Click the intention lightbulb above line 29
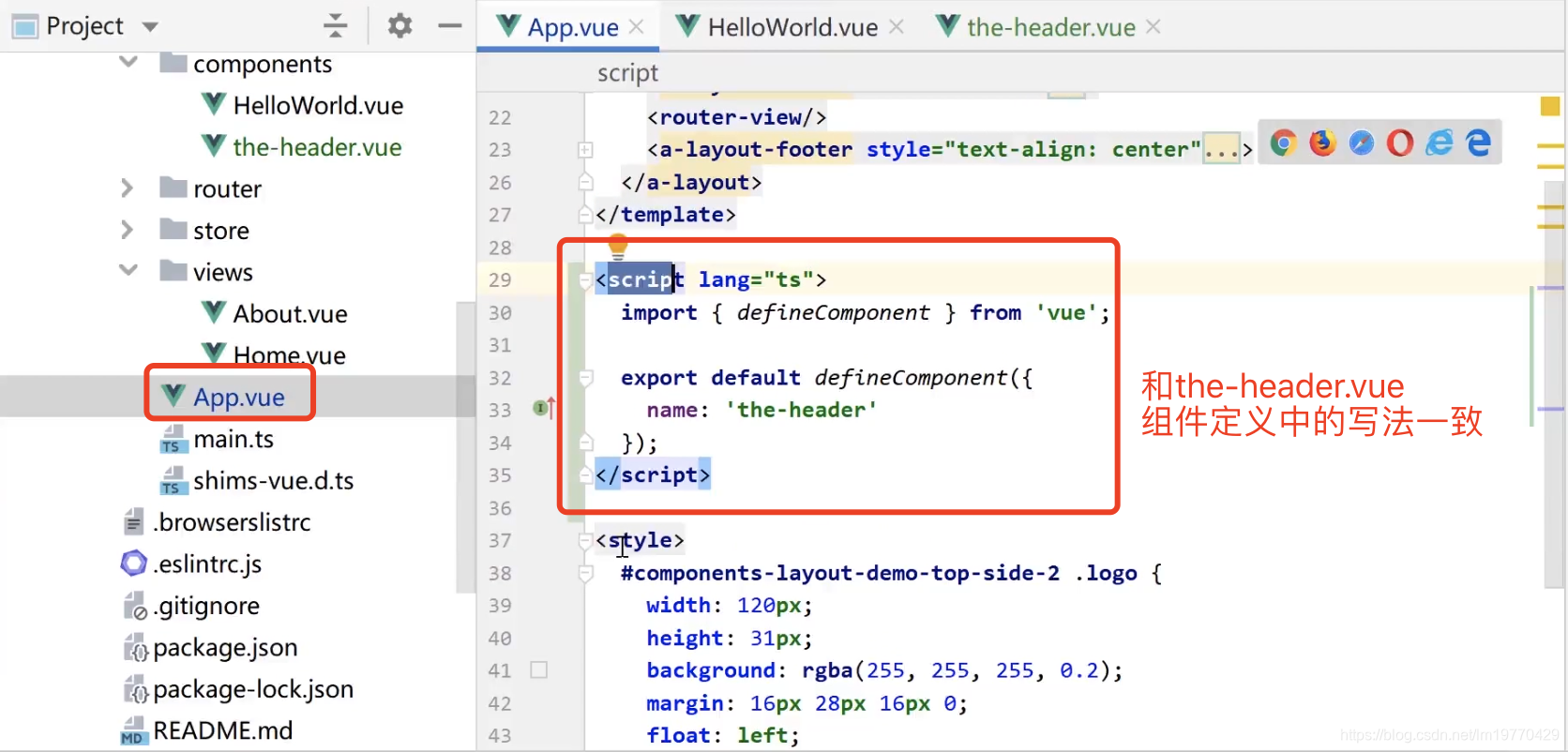 click(x=617, y=246)
